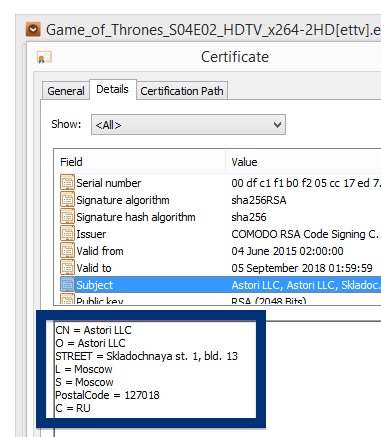The width and height of the screenshot is (381, 437).
Task: Select the Subject row
Action: pyautogui.click(x=218, y=285)
